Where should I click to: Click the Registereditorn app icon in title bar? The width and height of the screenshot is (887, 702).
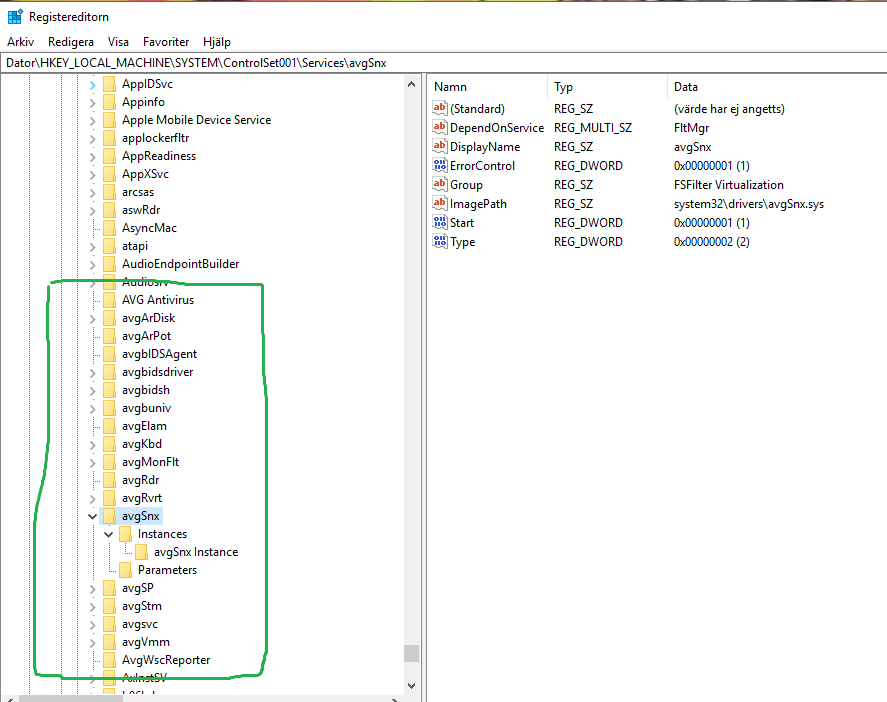coord(15,16)
